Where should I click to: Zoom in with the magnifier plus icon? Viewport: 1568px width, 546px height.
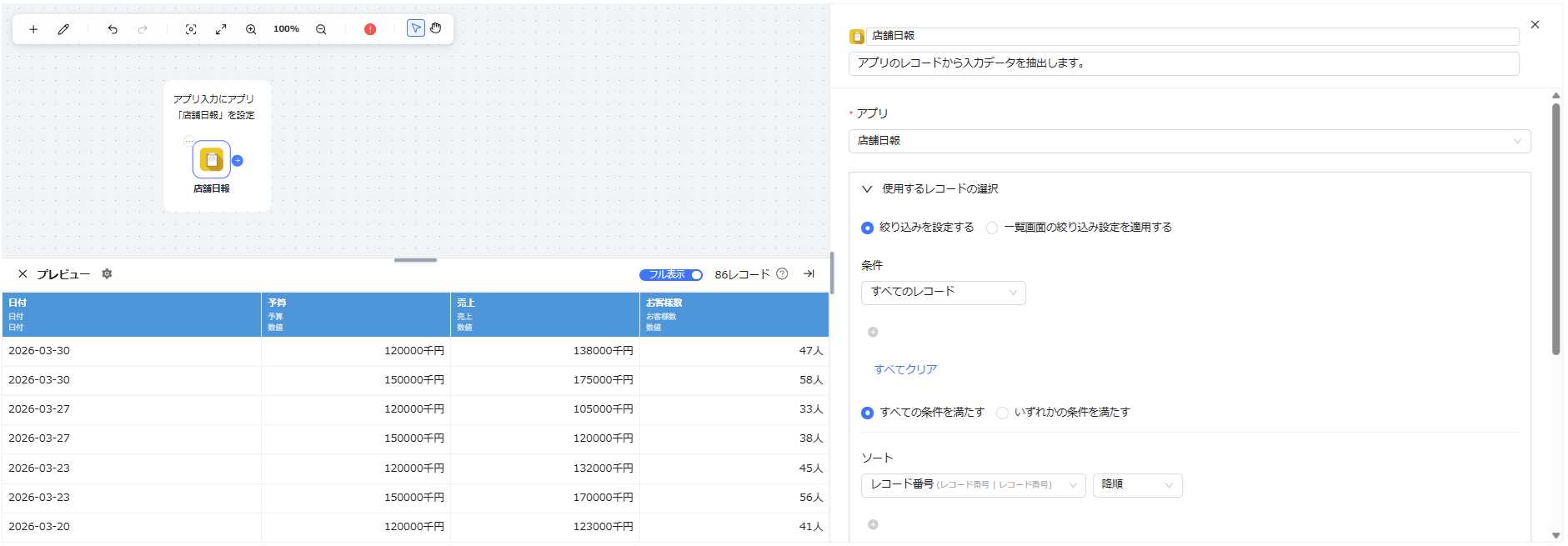coord(251,29)
